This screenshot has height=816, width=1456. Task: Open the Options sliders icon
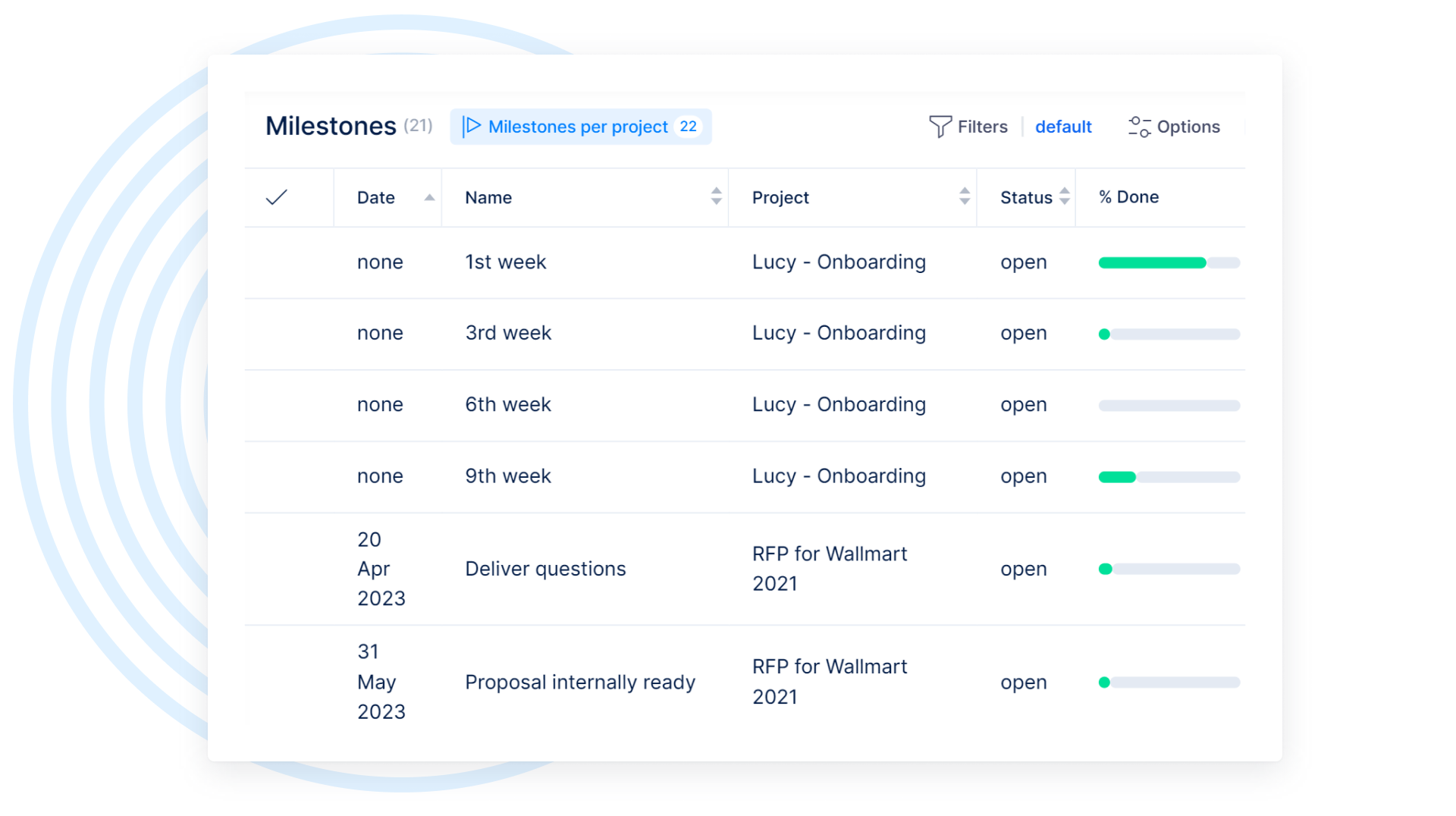(1139, 127)
